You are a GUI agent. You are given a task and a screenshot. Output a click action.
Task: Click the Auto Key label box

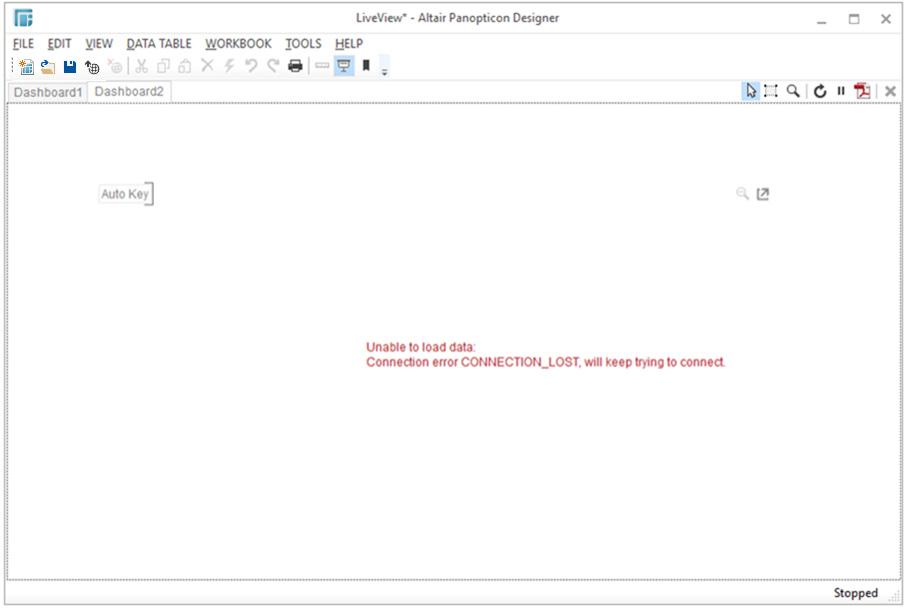point(126,194)
